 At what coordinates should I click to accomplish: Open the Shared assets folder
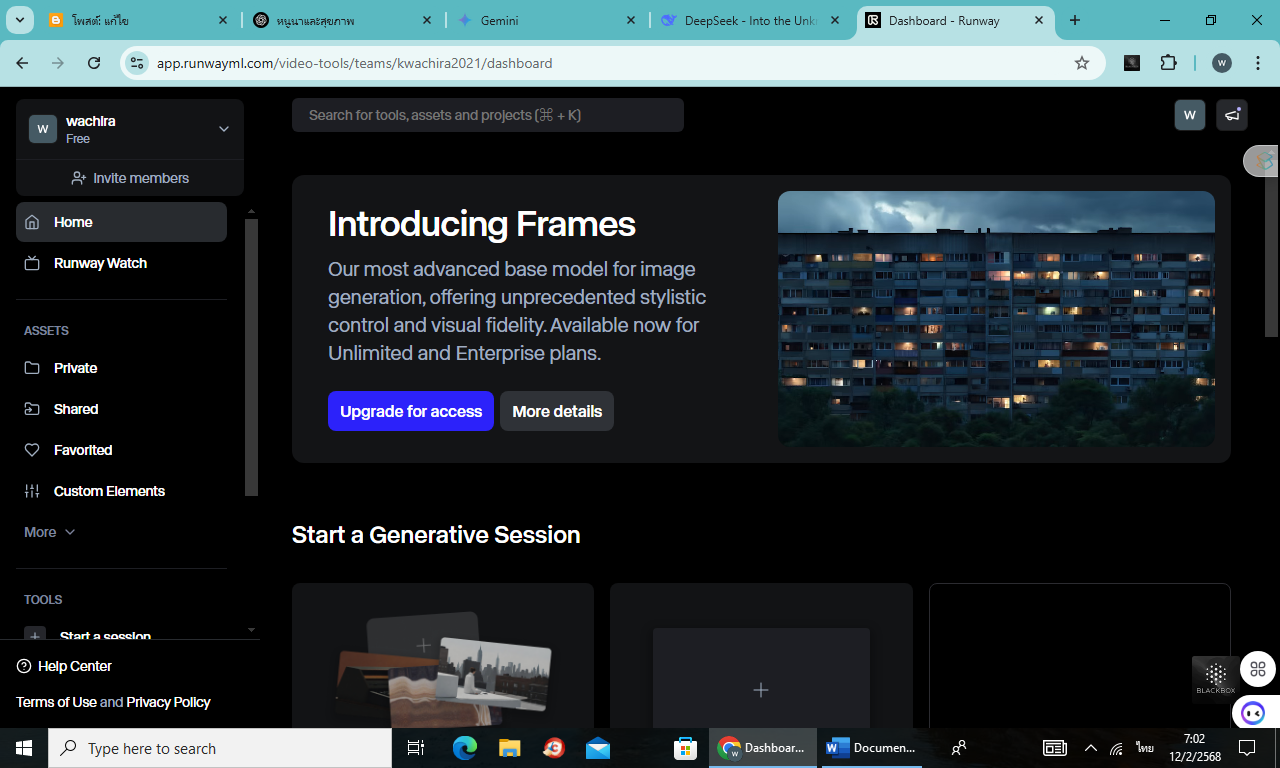pos(121,409)
